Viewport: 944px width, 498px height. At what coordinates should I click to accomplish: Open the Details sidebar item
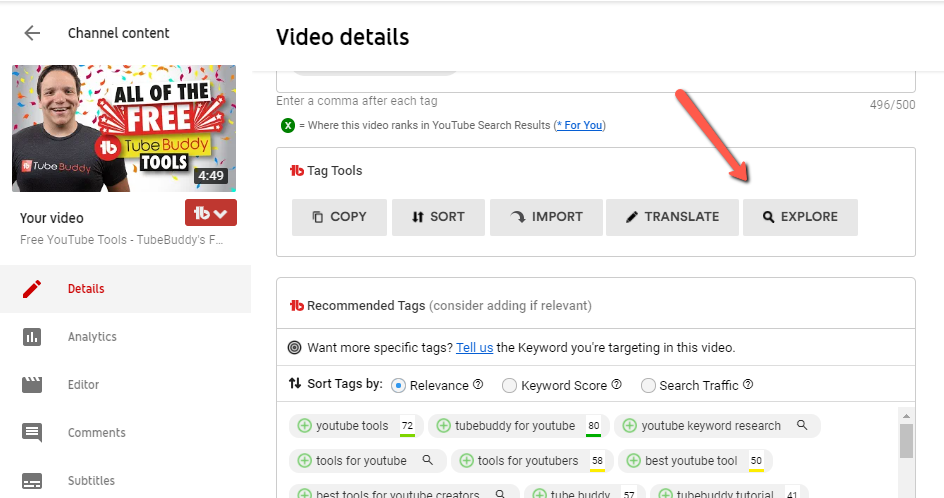[x=85, y=289]
